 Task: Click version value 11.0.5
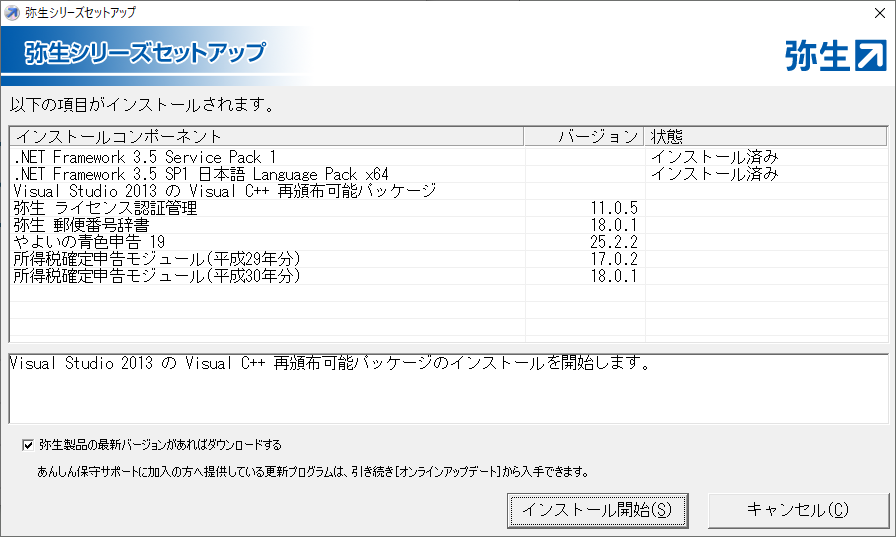(614, 208)
